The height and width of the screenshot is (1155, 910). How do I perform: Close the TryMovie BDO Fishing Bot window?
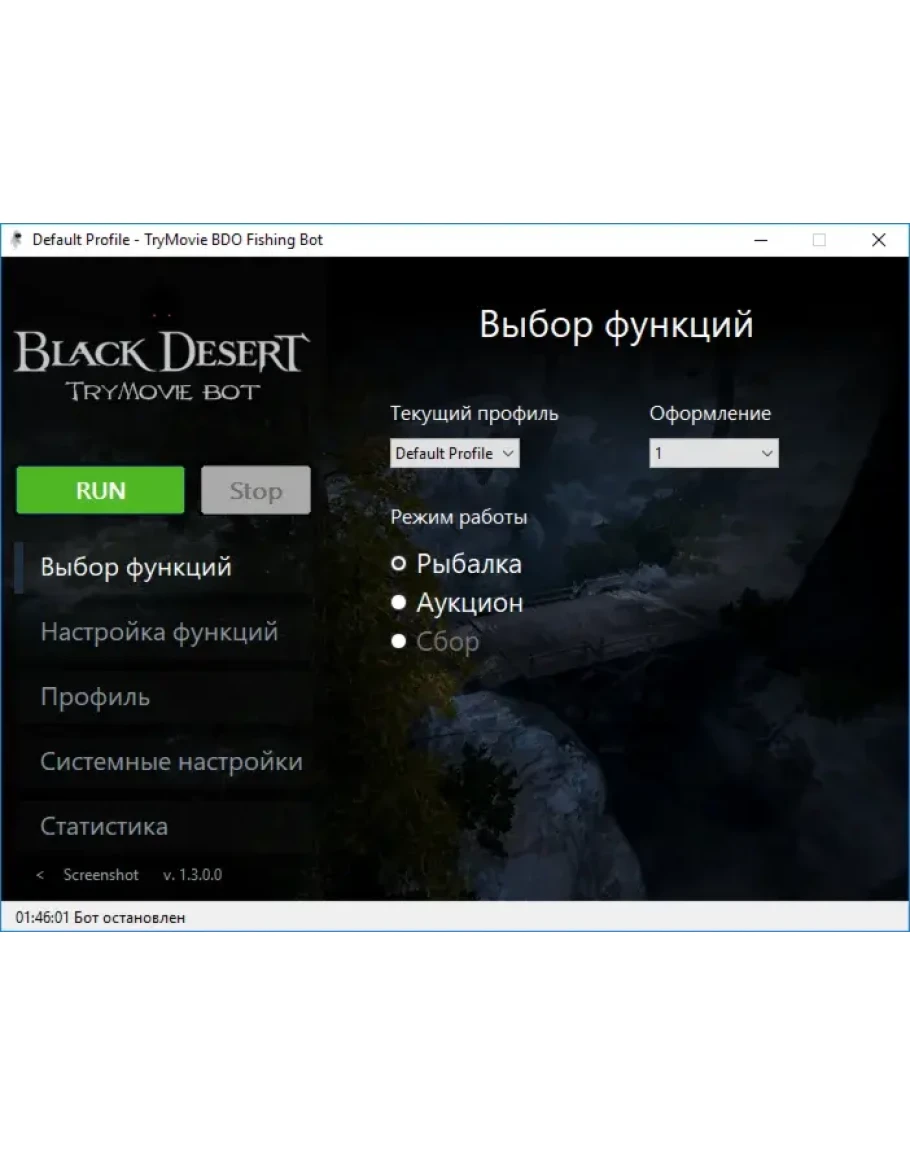pyautogui.click(x=878, y=240)
